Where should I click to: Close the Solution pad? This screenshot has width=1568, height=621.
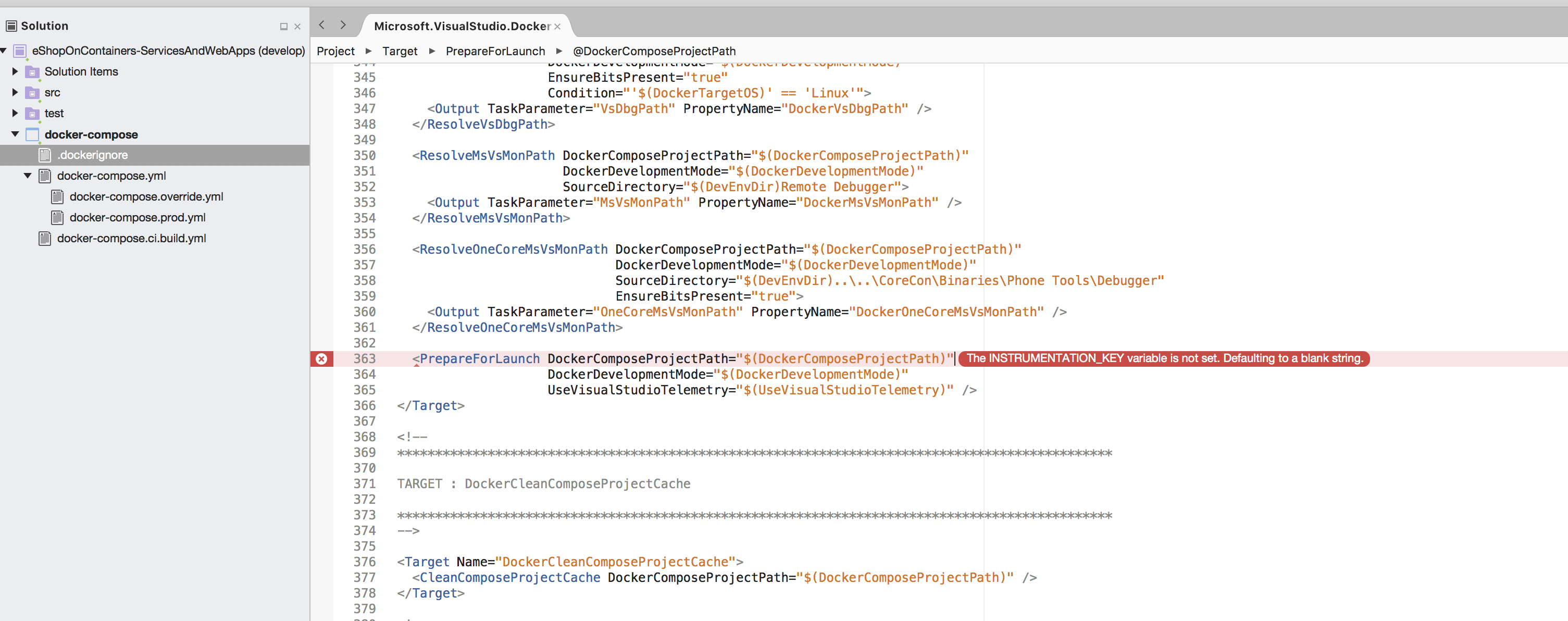point(297,26)
